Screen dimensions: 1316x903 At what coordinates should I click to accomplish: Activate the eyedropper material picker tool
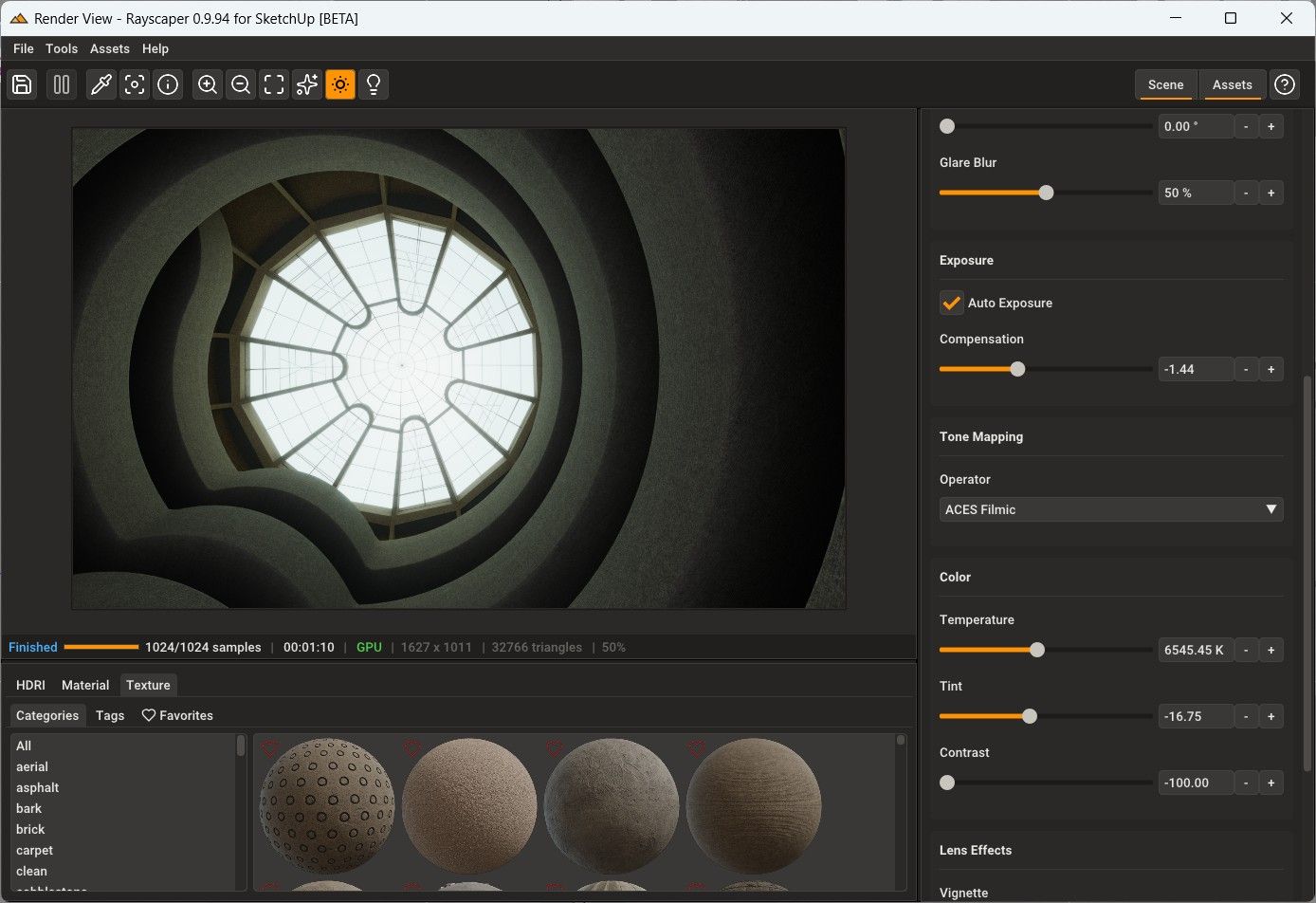coord(101,84)
